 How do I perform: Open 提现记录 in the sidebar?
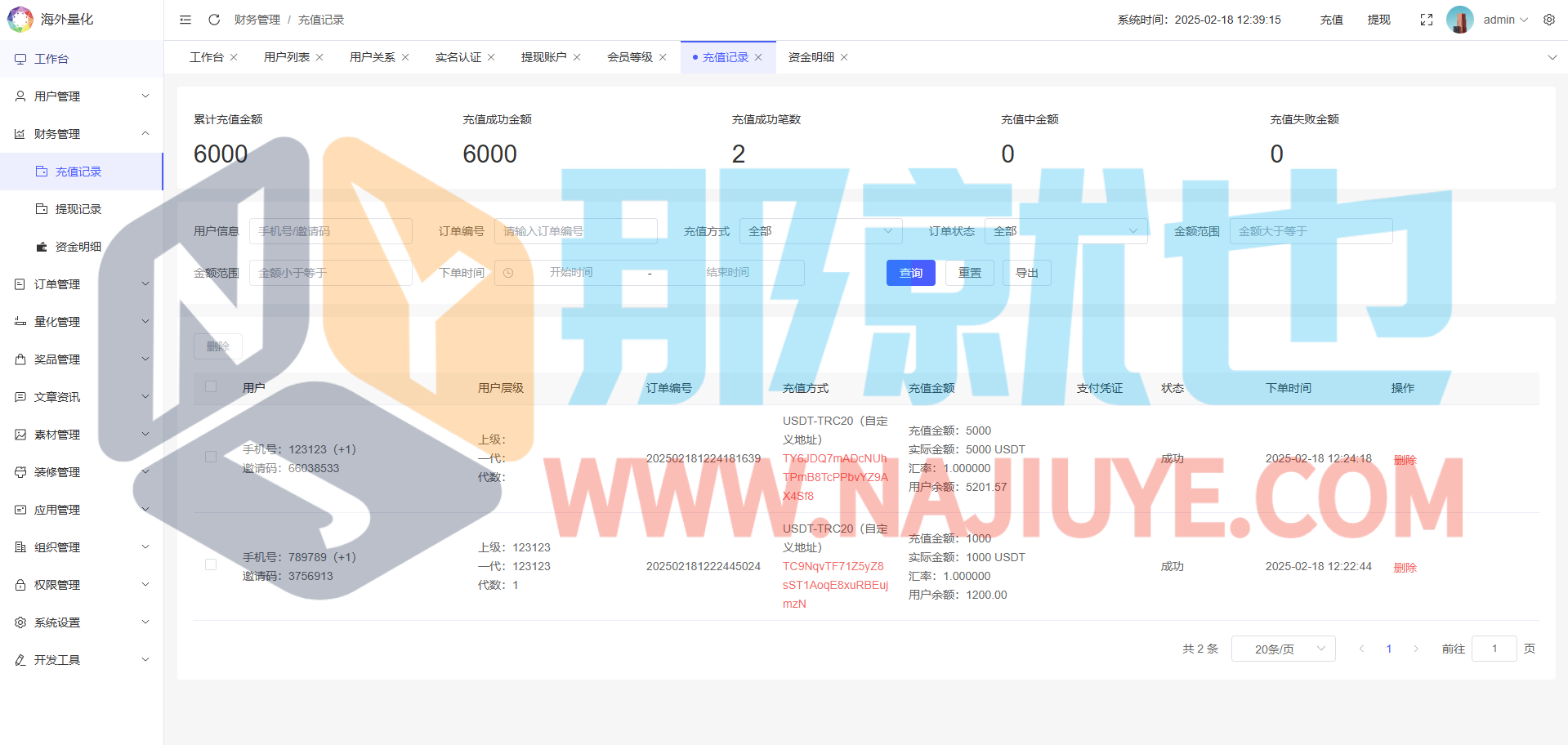[x=78, y=209]
